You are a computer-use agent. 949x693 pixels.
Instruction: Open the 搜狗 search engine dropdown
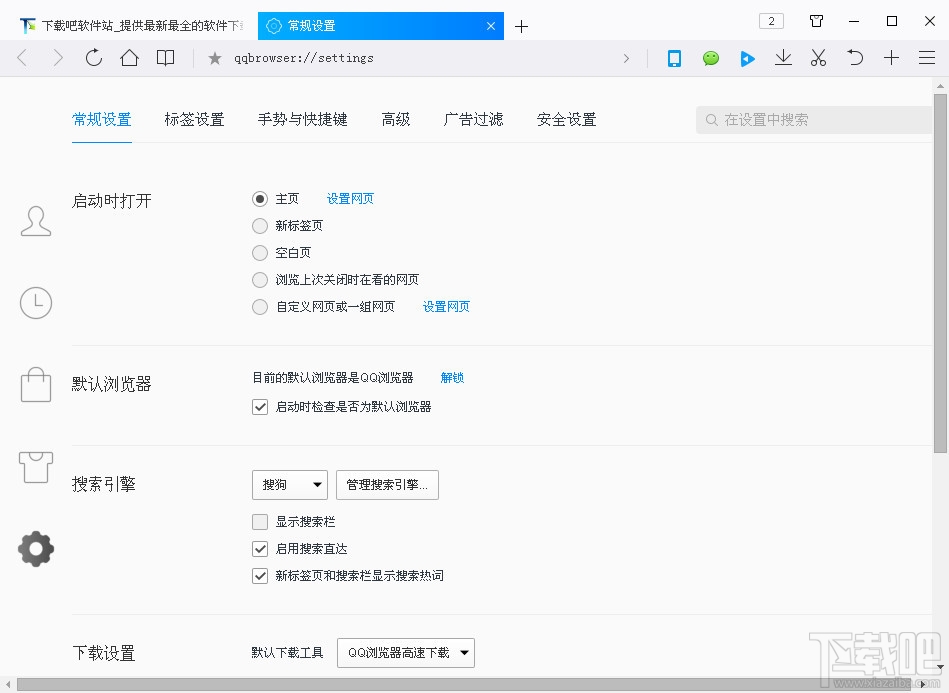point(289,485)
